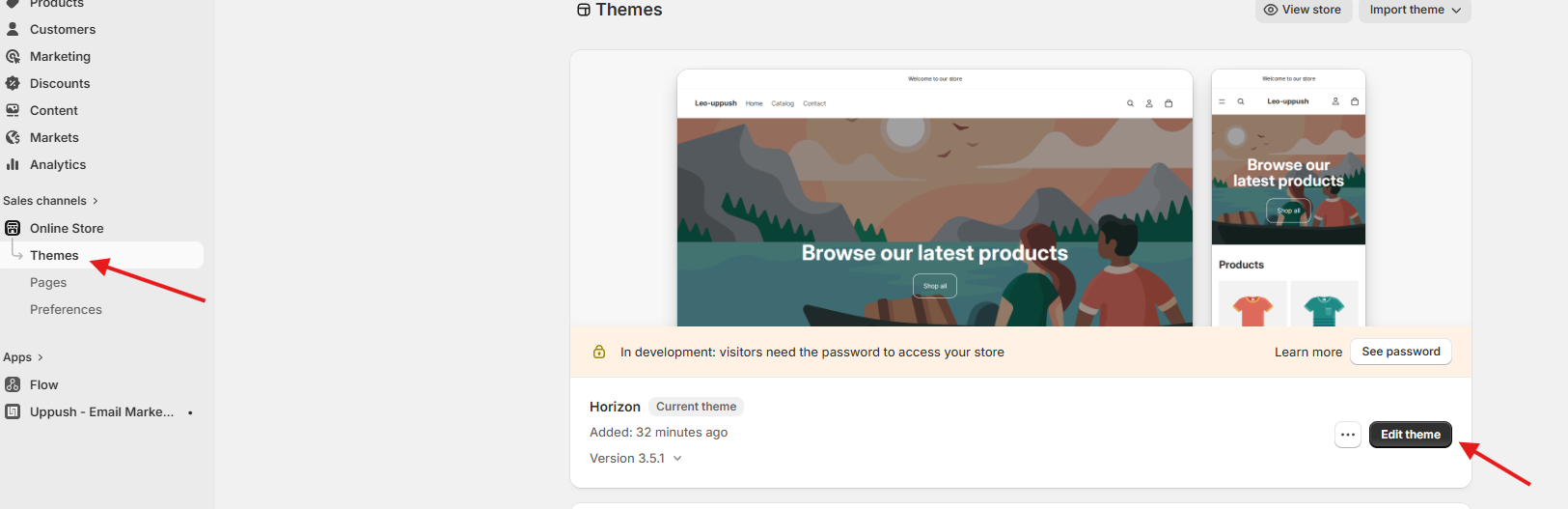
Task: Click the Analytics bar chart icon
Action: [x=13, y=164]
